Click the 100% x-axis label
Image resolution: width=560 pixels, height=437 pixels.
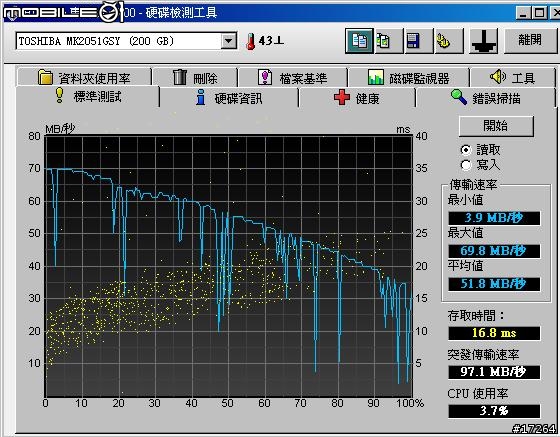tap(410, 403)
